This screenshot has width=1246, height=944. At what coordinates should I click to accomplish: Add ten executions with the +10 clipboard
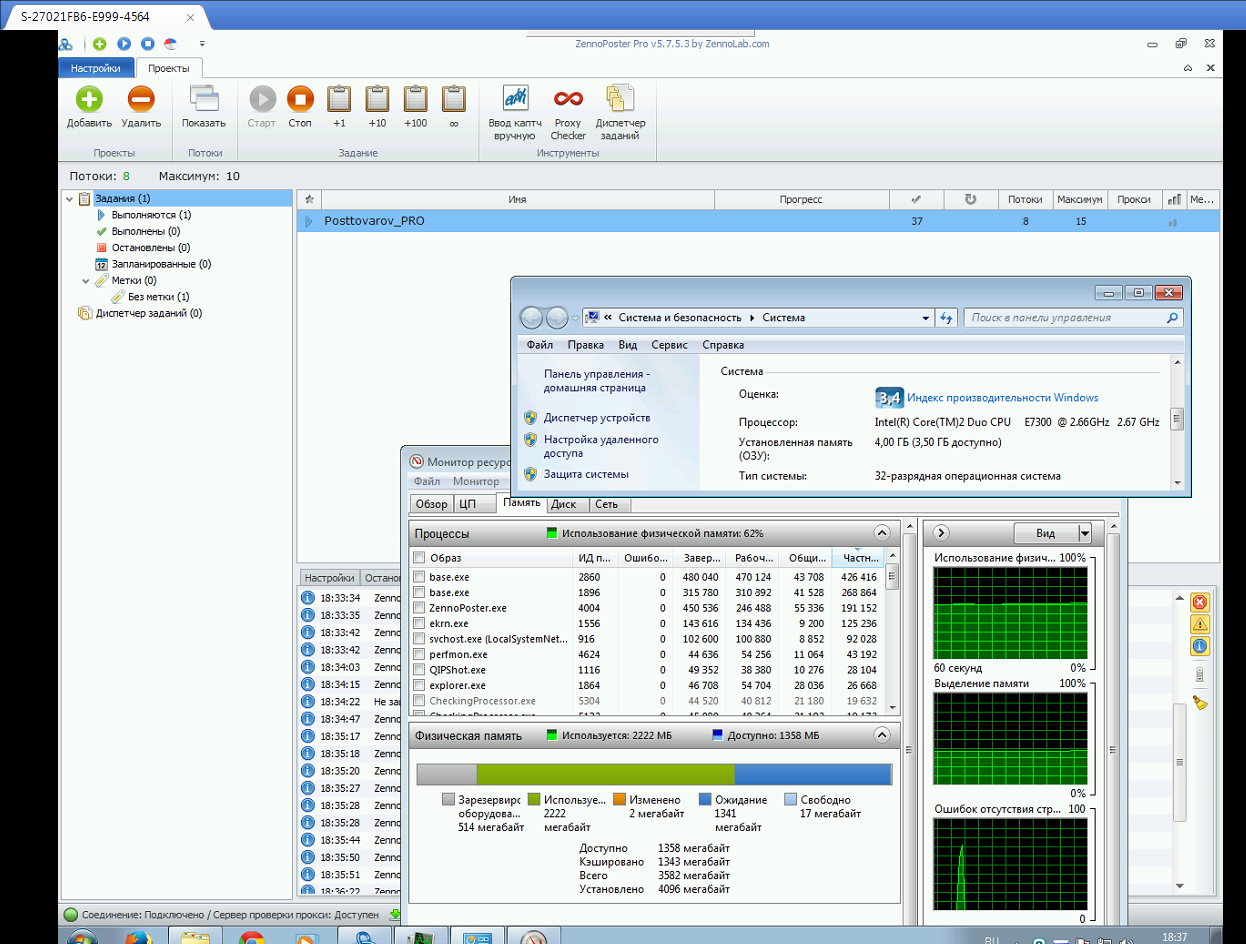point(377,99)
